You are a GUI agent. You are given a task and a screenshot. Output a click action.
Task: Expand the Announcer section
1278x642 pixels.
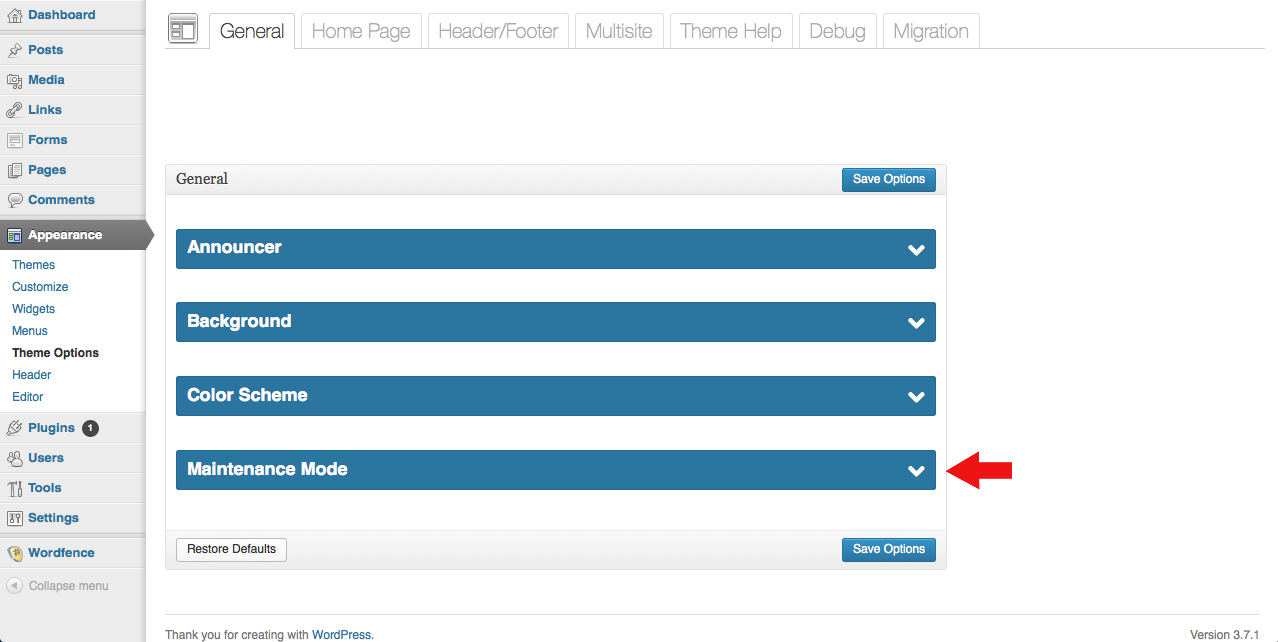[x=555, y=248]
